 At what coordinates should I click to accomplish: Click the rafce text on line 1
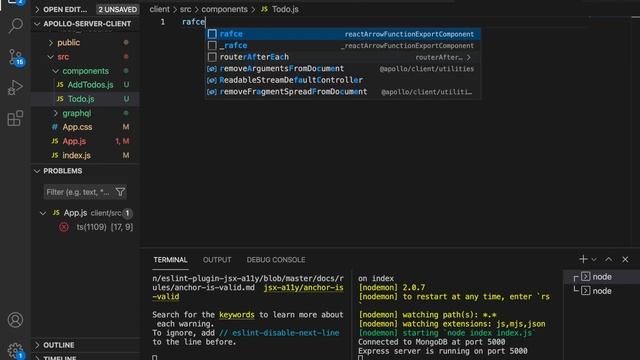pos(193,22)
